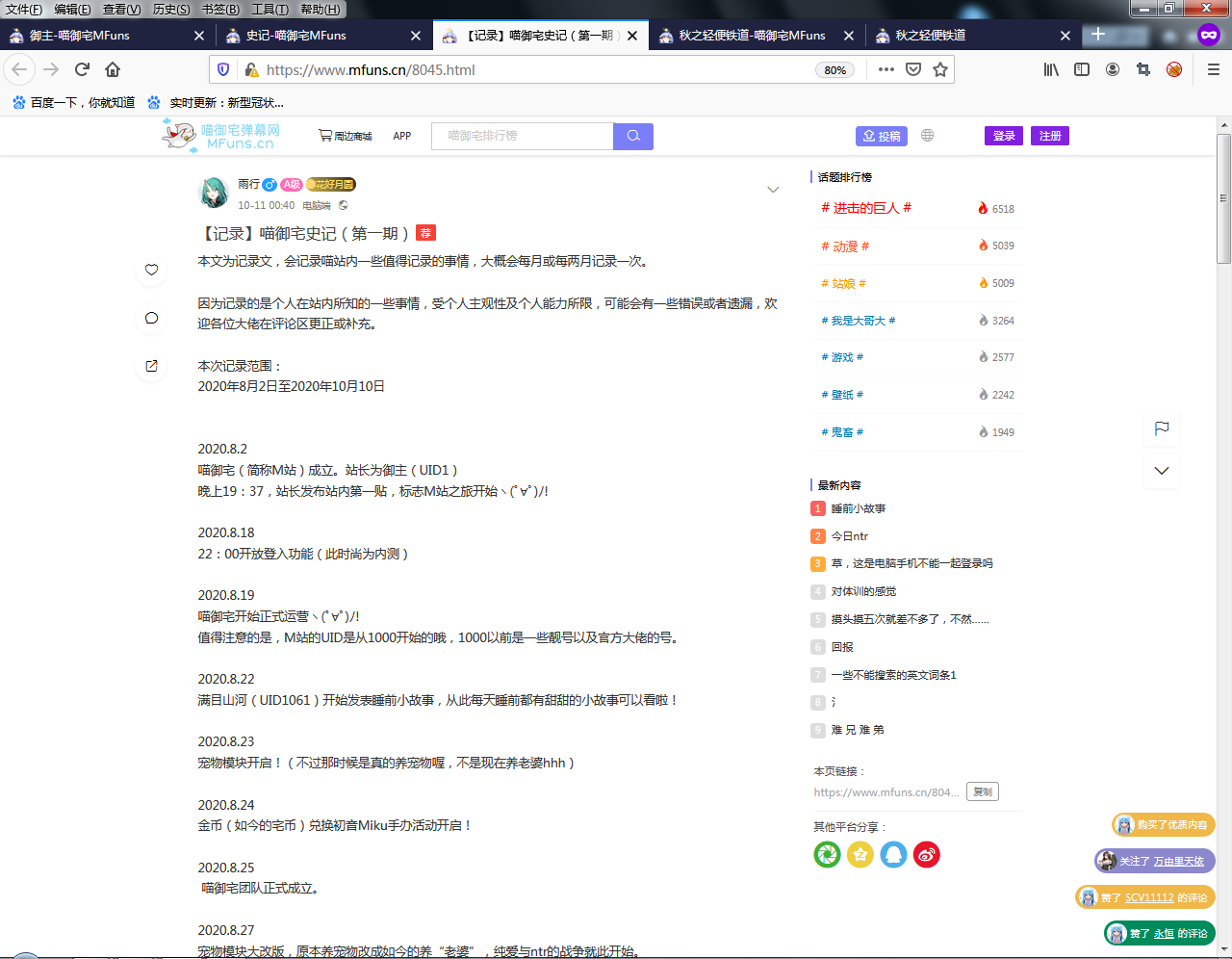
Task: Share to Weibo using red icon
Action: tap(926, 854)
